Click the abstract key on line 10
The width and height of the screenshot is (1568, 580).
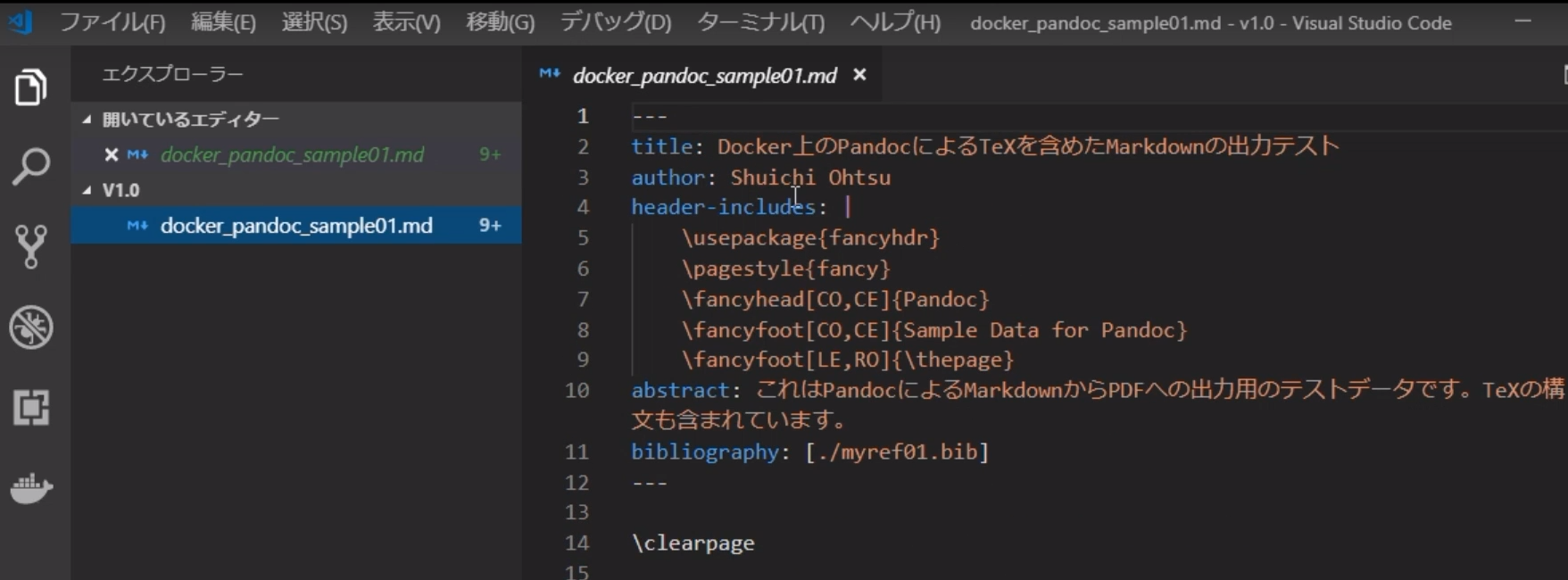pyautogui.click(x=680, y=390)
